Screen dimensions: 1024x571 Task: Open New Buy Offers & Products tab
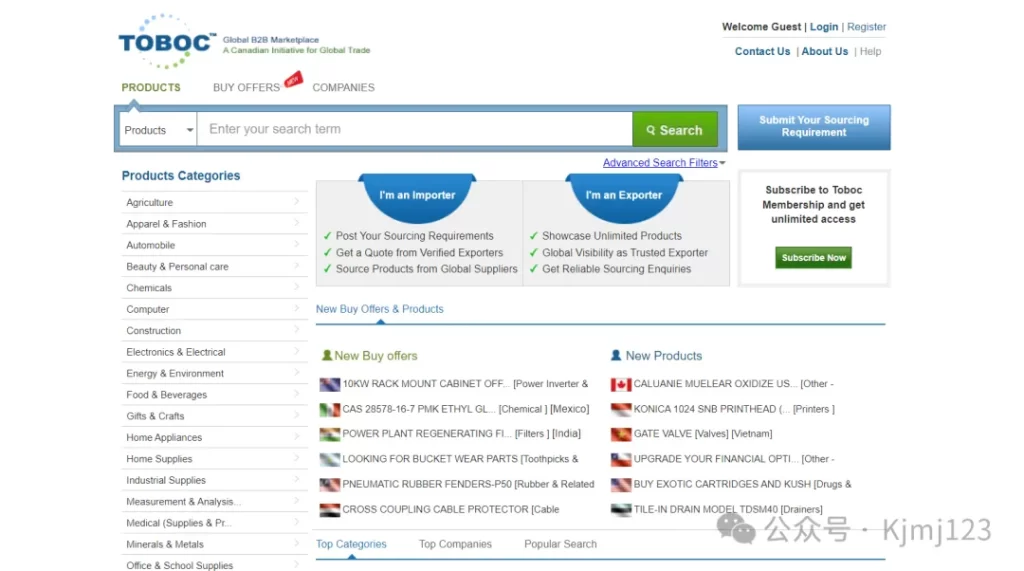pyautogui.click(x=379, y=309)
